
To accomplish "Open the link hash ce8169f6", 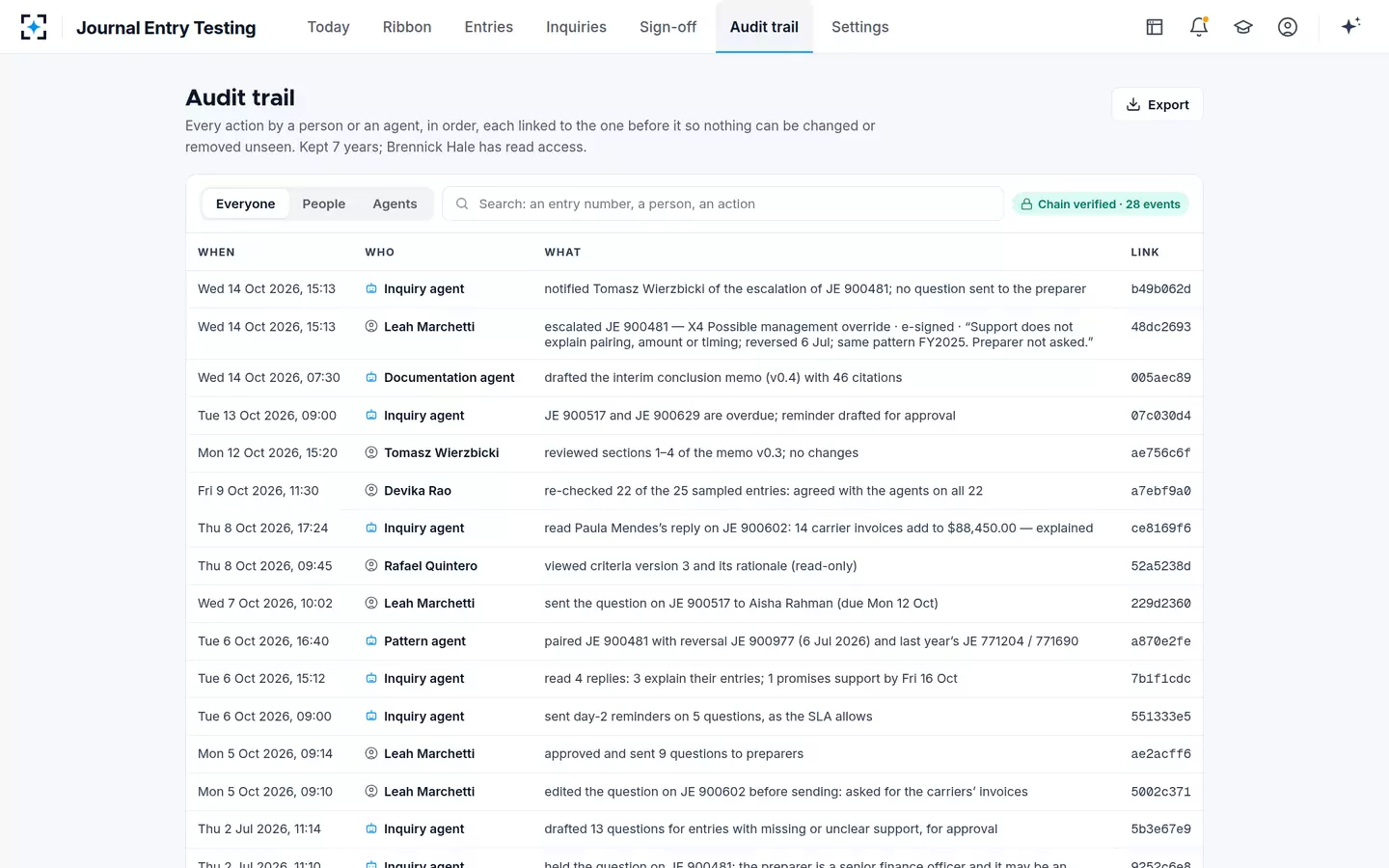I will click(x=1160, y=529).
